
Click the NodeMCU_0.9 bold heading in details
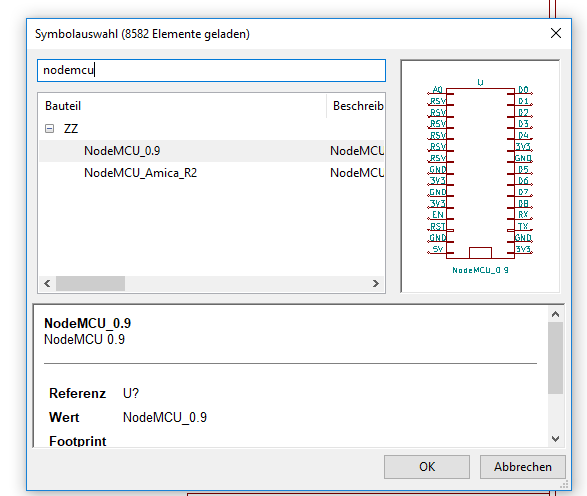coord(88,323)
